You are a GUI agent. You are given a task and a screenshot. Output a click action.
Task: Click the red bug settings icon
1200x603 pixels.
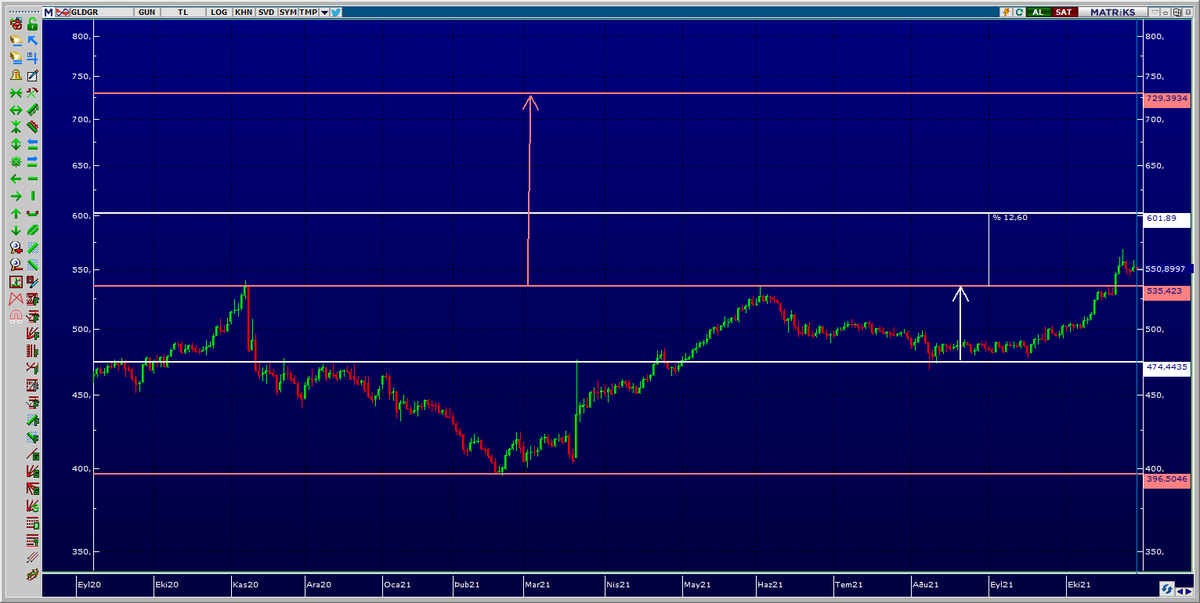point(16,22)
